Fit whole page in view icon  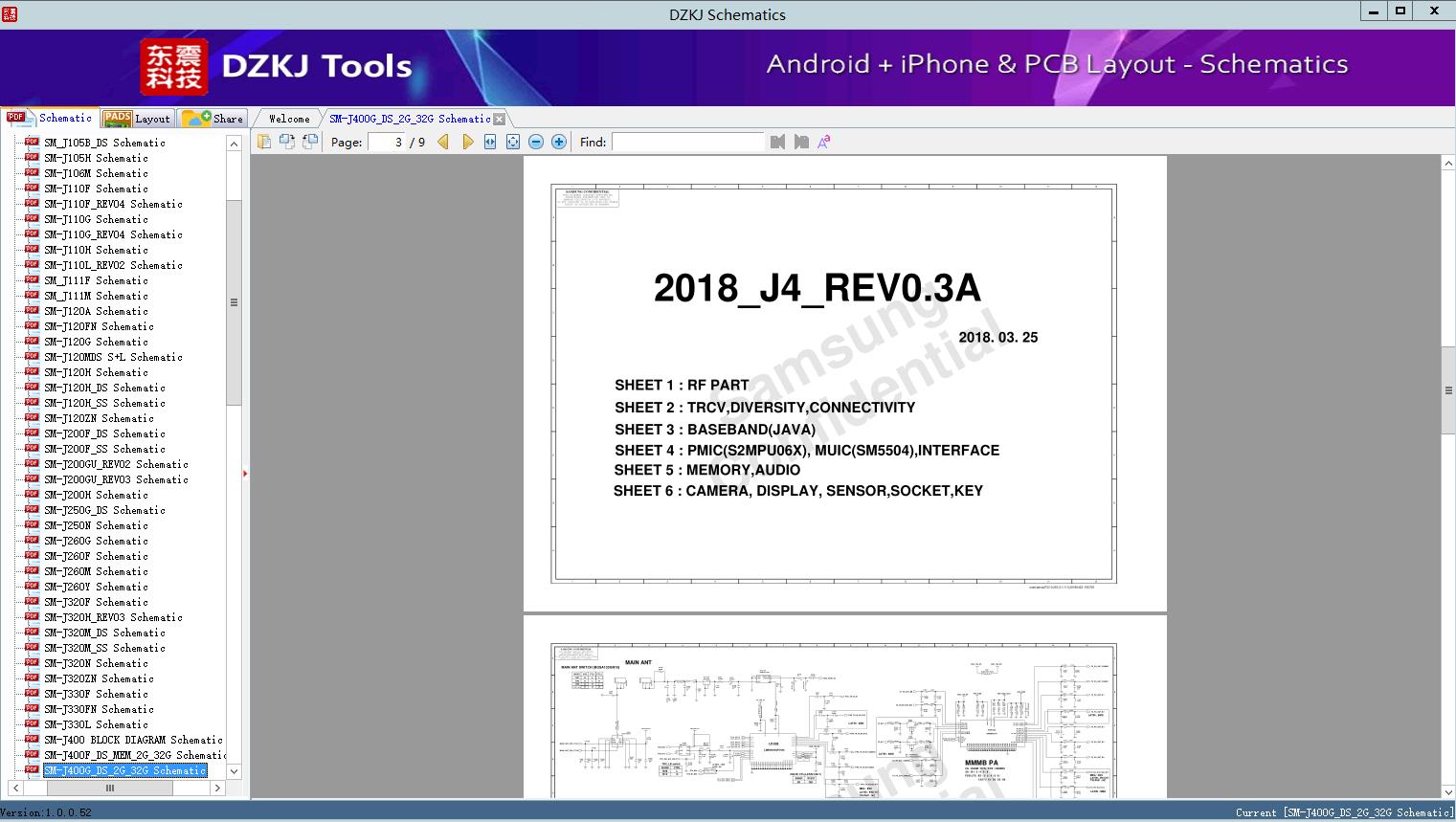click(x=513, y=142)
